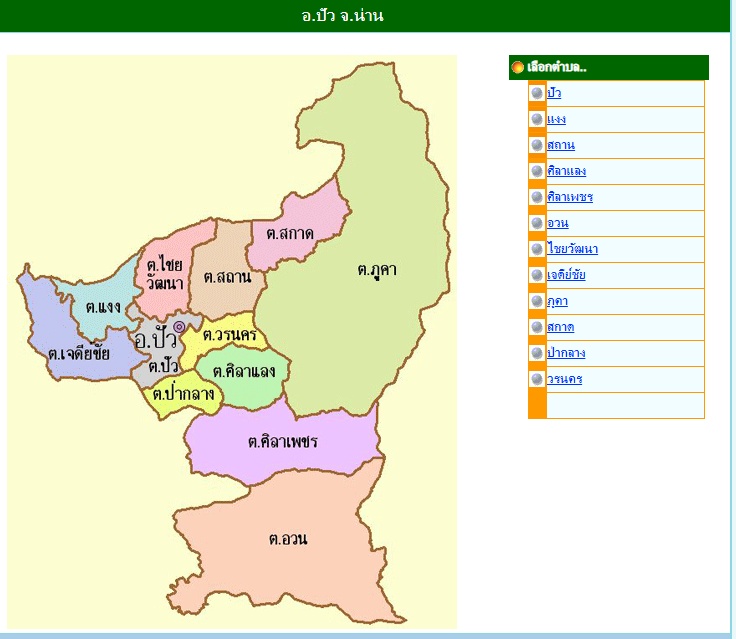Open the ไชยวัฒนา link in the list

click(x=572, y=249)
